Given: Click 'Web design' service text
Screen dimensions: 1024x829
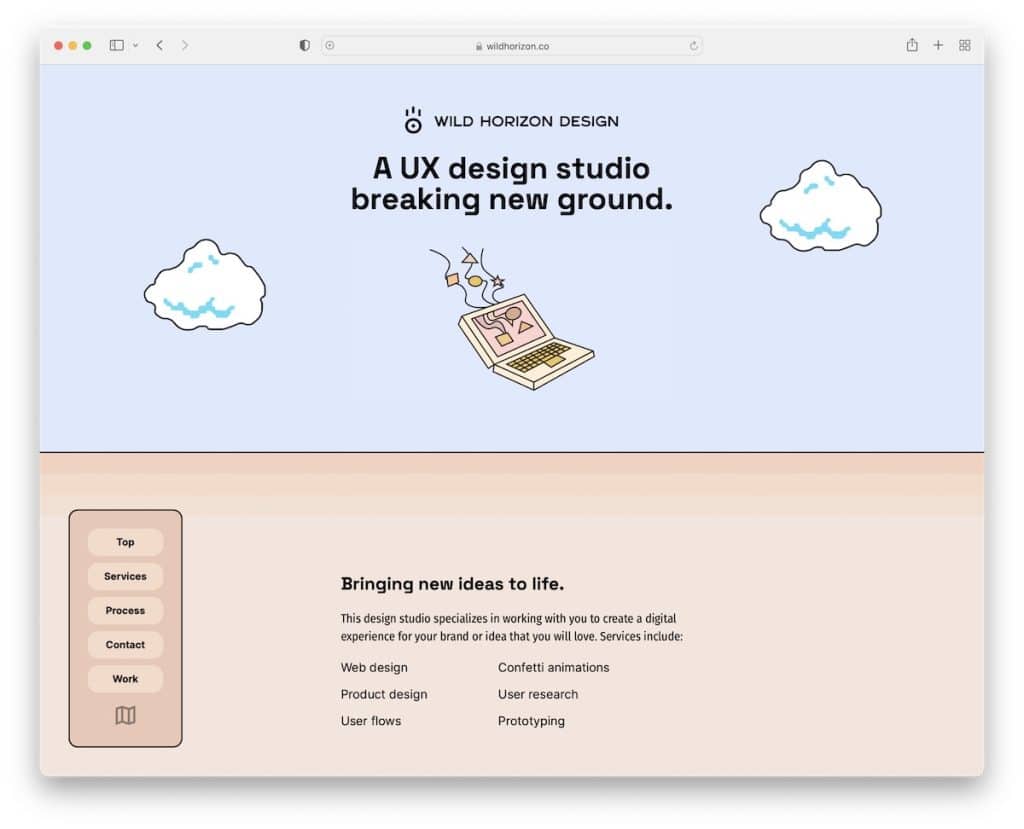Looking at the screenshot, I should pos(374,668).
